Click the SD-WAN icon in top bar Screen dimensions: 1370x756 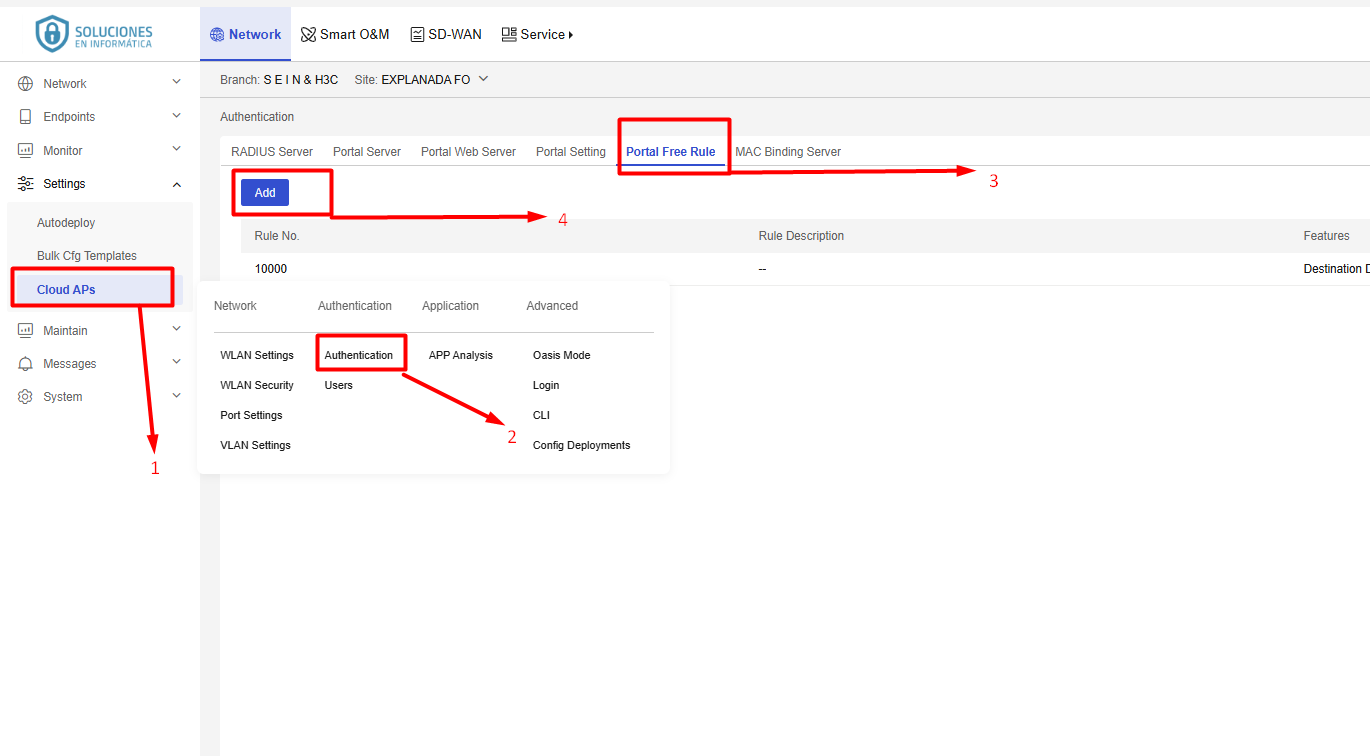417,34
